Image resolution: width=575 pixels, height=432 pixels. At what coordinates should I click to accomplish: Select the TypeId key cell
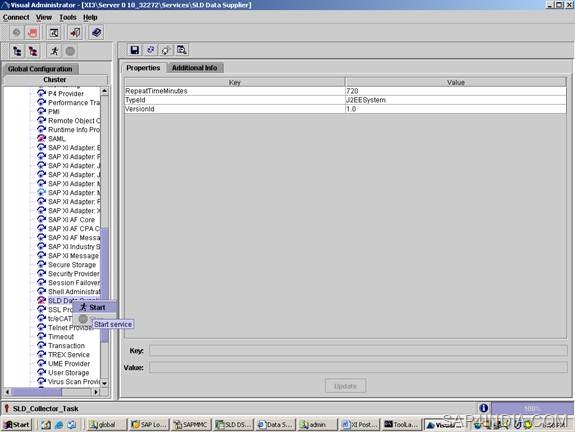pyautogui.click(x=235, y=100)
